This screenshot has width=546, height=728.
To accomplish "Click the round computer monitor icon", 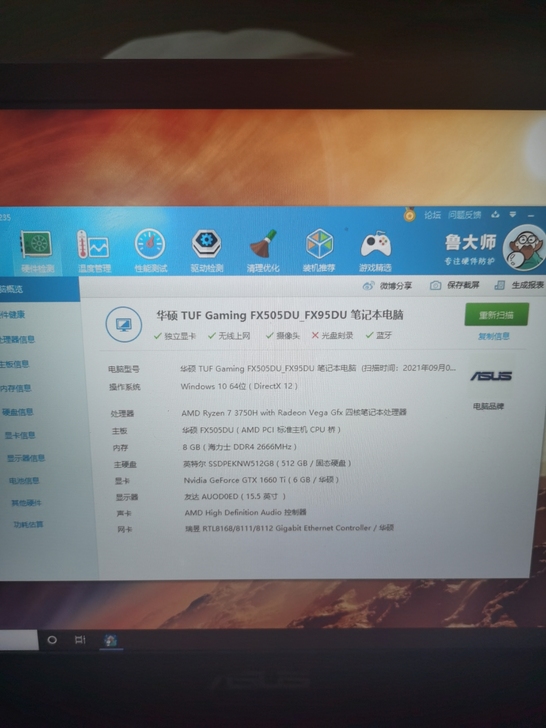I will [124, 325].
